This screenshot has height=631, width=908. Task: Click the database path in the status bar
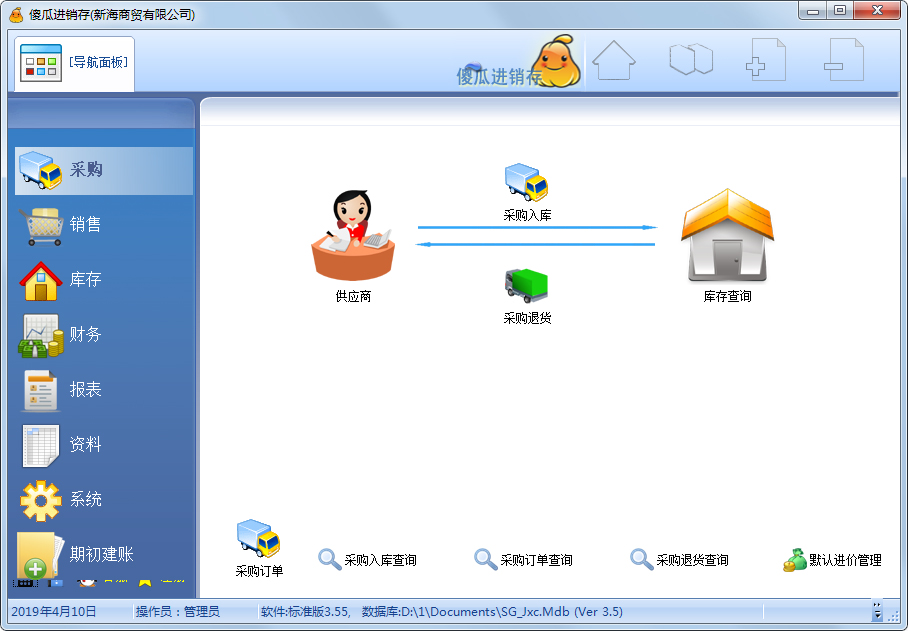click(470, 610)
